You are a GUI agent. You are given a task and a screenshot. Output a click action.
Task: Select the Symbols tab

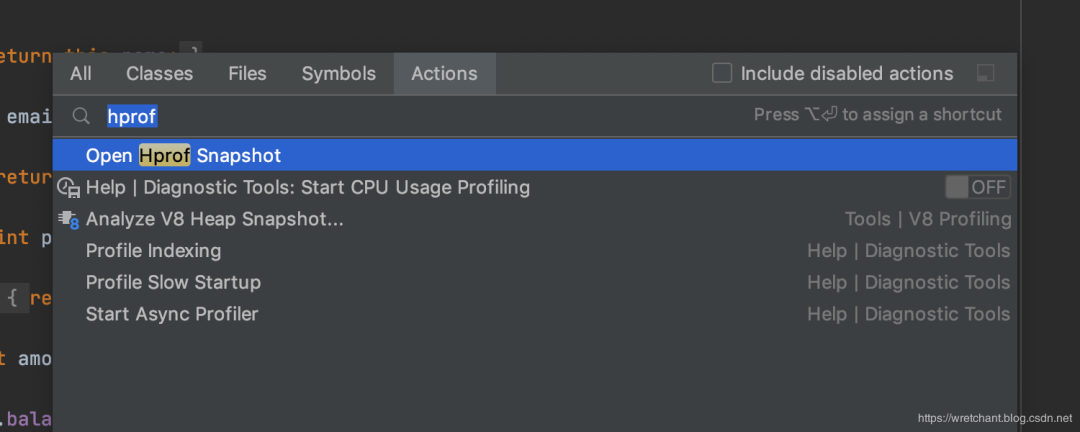339,74
